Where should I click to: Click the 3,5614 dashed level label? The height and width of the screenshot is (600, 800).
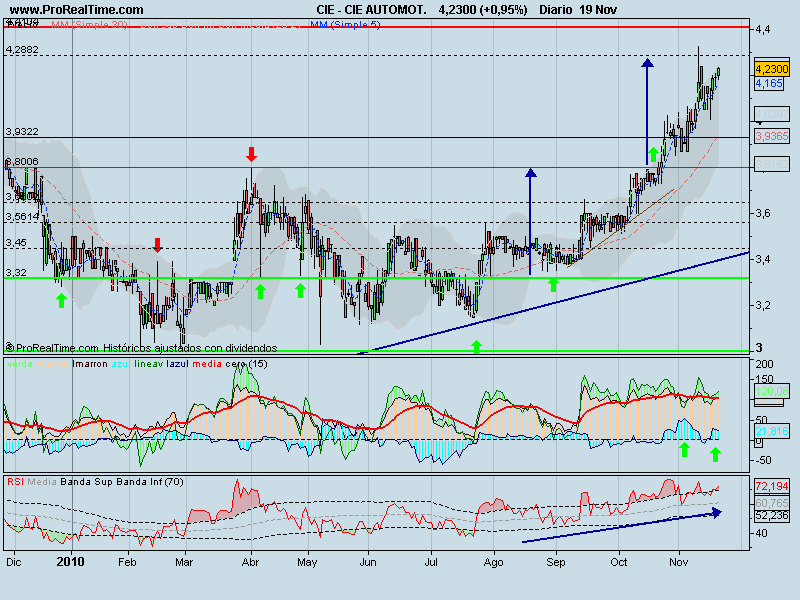(22, 217)
